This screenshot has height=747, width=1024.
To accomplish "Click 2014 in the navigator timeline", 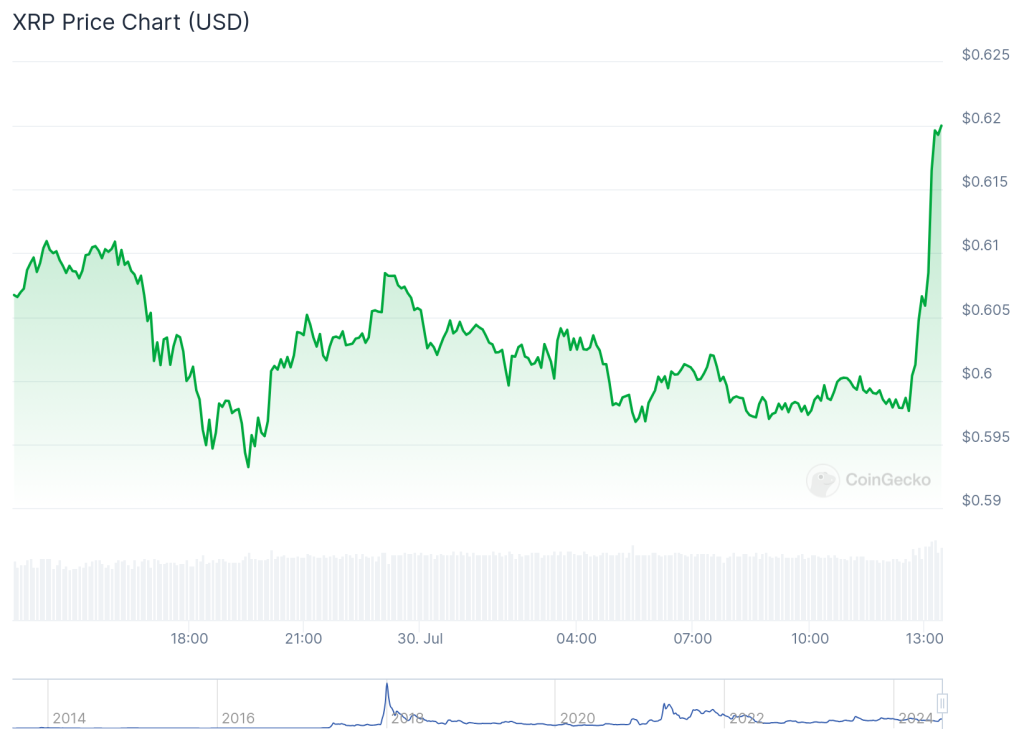I will click(69, 718).
